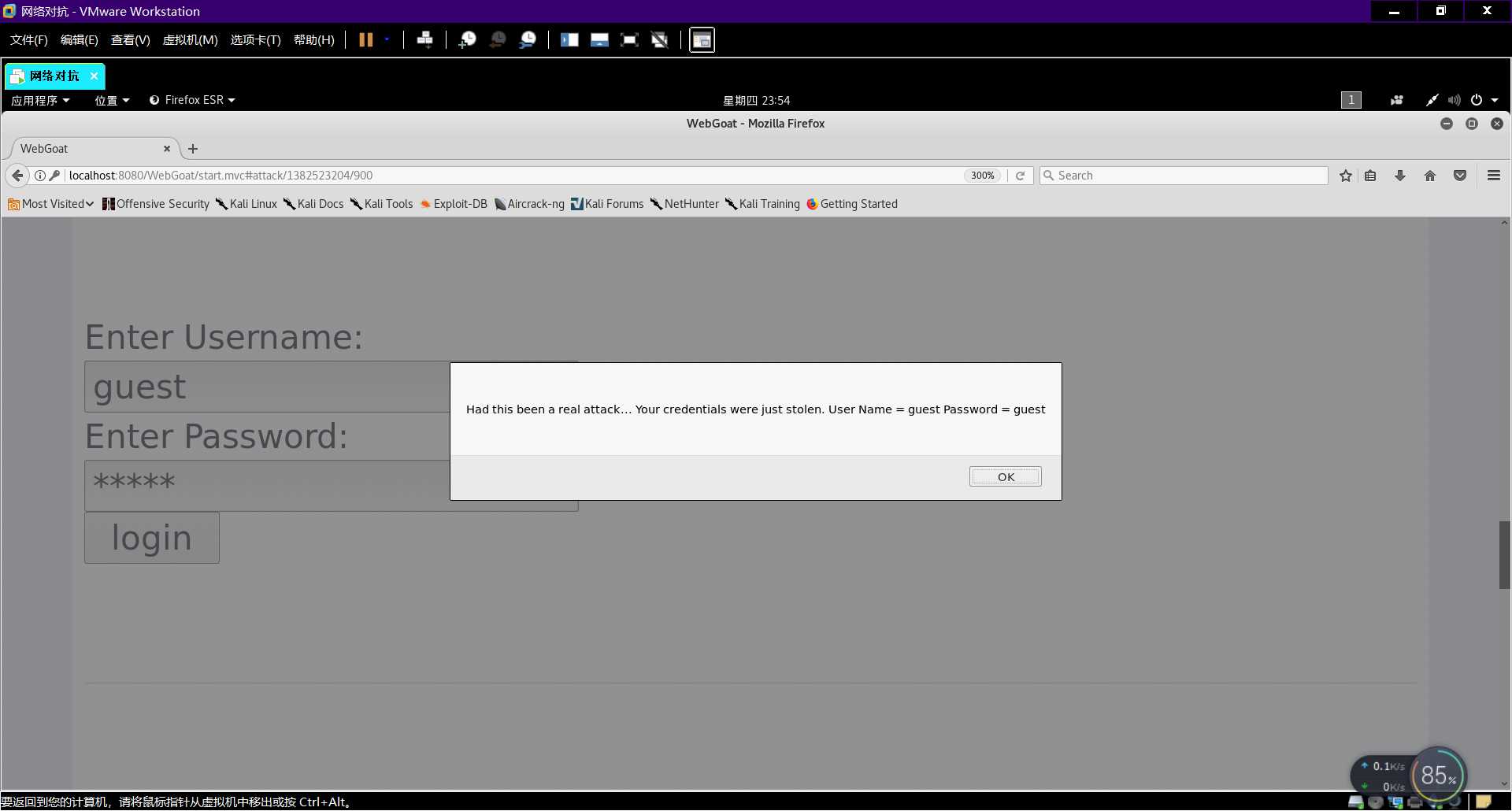Click the page vertical scrollbar thumb
Image resolution: width=1512 pixels, height=811 pixels.
click(1504, 554)
